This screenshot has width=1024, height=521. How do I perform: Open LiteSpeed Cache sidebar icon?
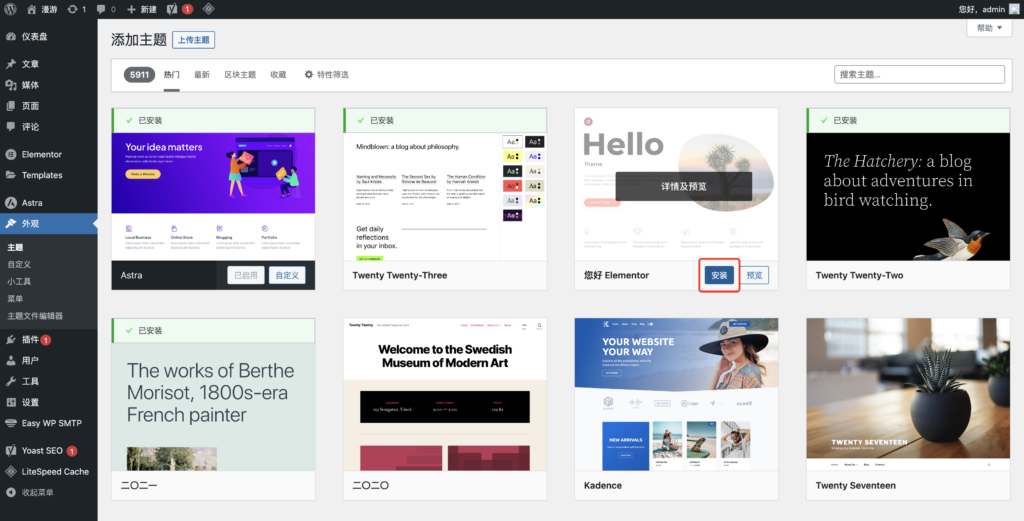(10, 471)
